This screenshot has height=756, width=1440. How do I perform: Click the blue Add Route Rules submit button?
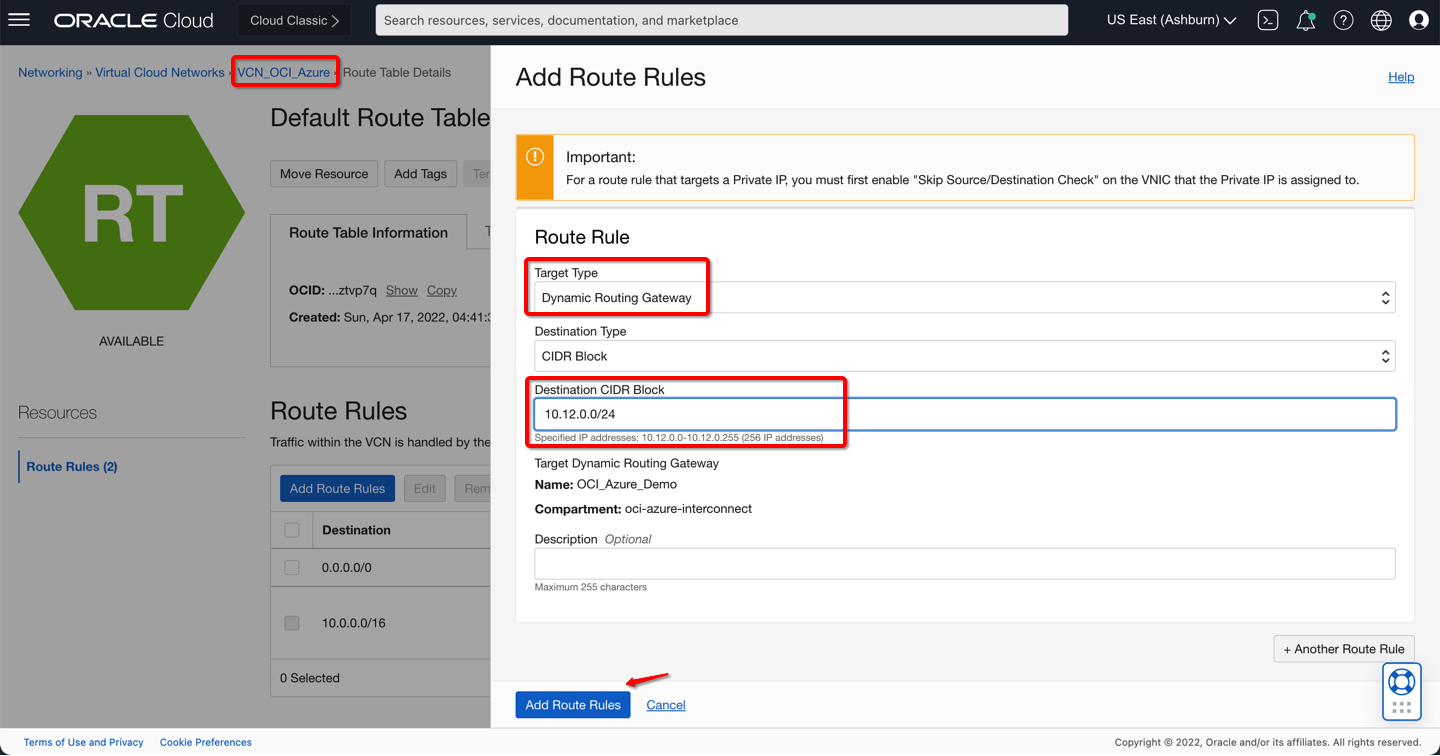573,705
